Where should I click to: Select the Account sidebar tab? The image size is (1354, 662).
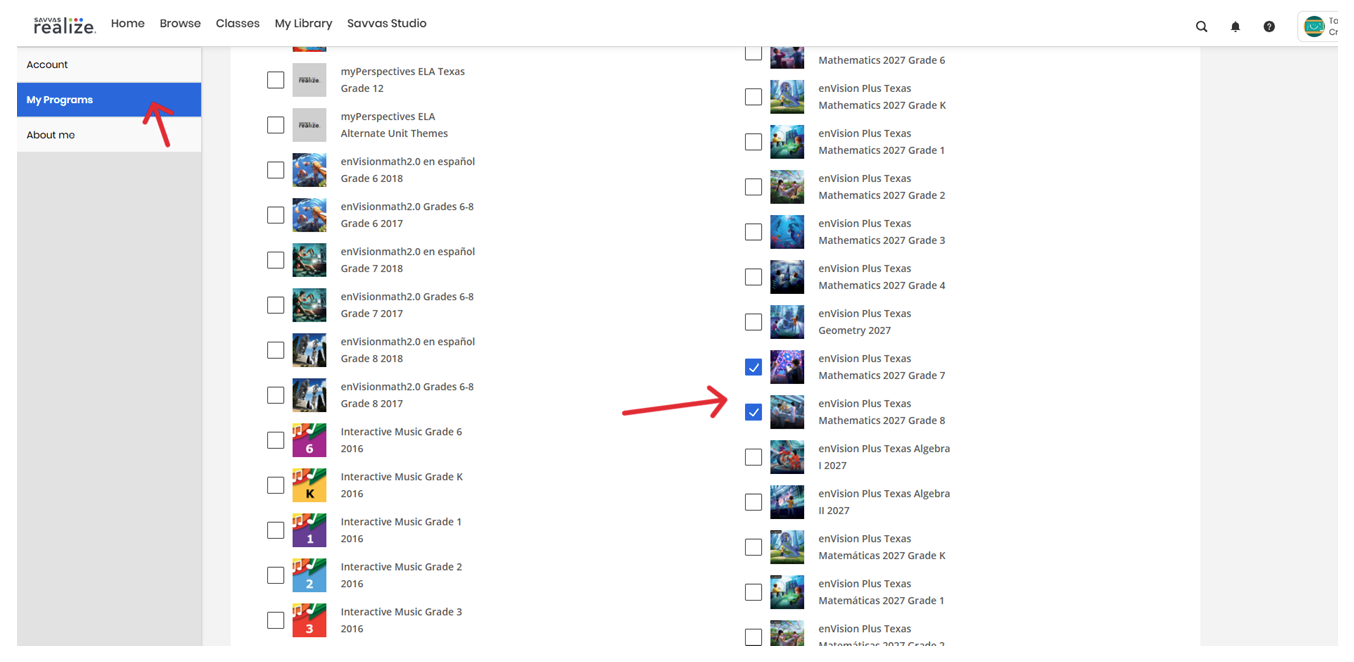pyautogui.click(x=109, y=64)
